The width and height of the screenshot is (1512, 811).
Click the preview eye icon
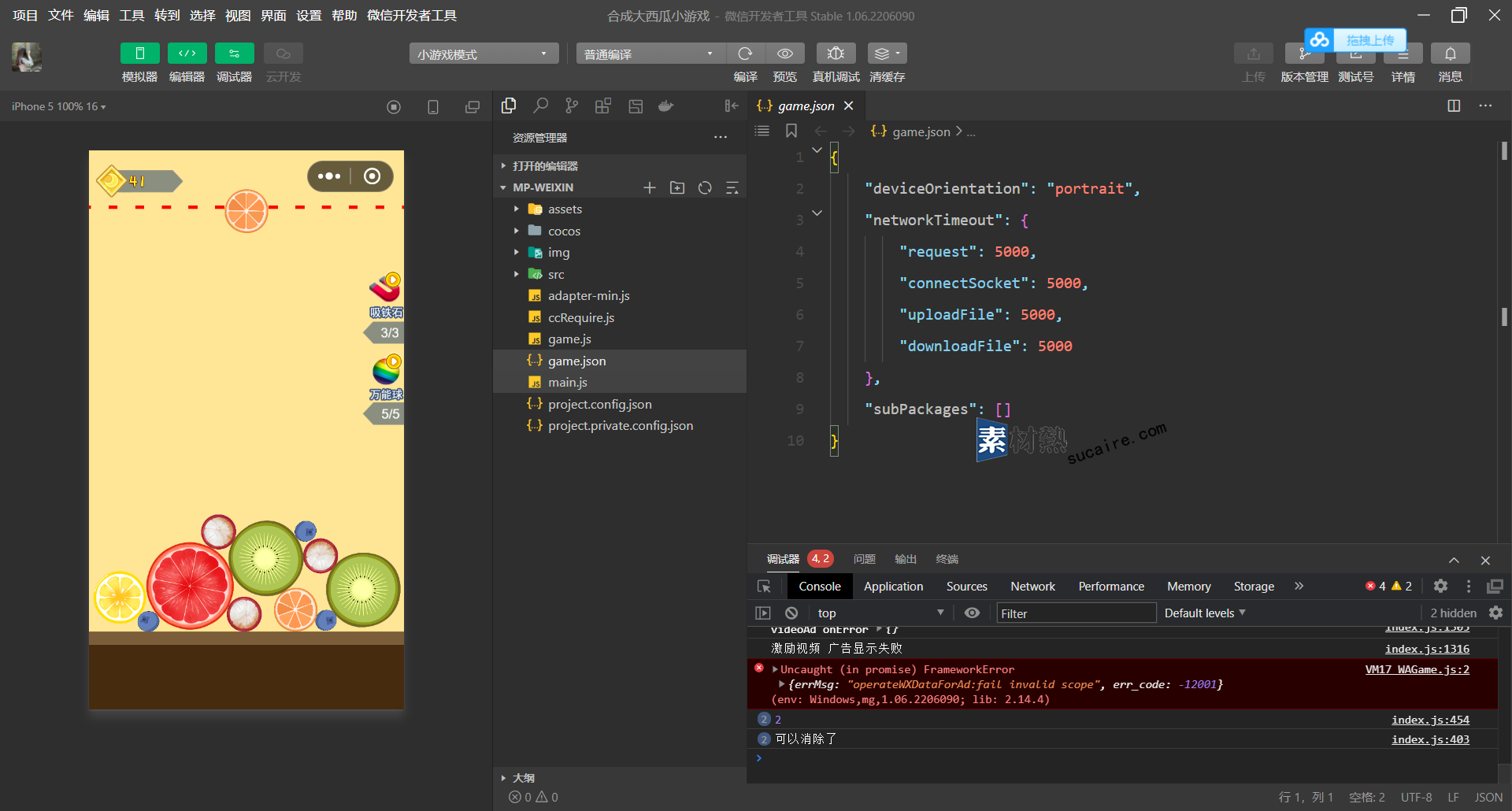(x=785, y=54)
